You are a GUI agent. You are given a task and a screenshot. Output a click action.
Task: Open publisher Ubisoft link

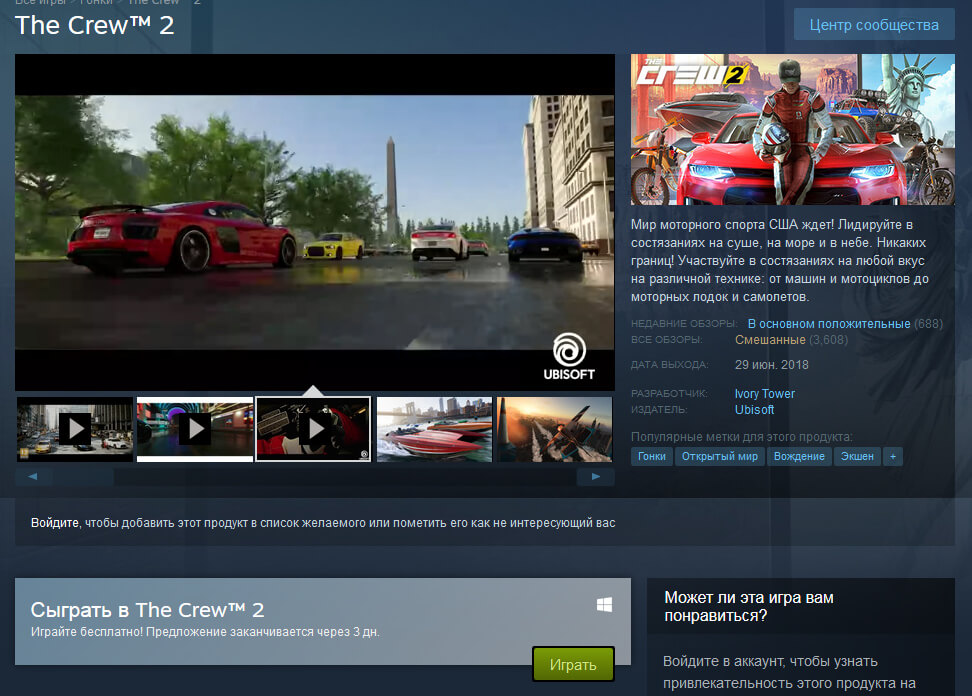754,410
